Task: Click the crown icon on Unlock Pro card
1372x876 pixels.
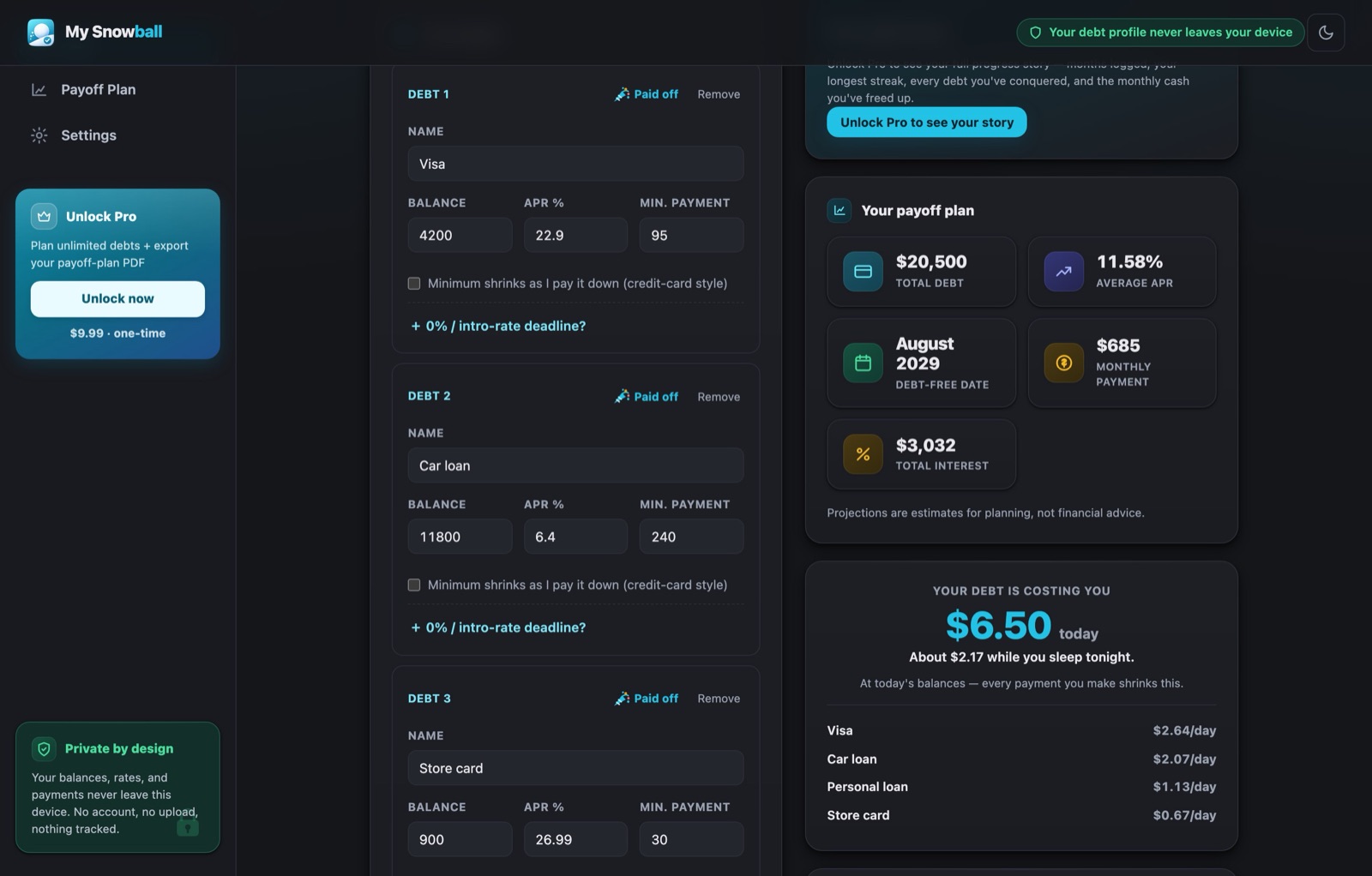Action: coord(44,216)
